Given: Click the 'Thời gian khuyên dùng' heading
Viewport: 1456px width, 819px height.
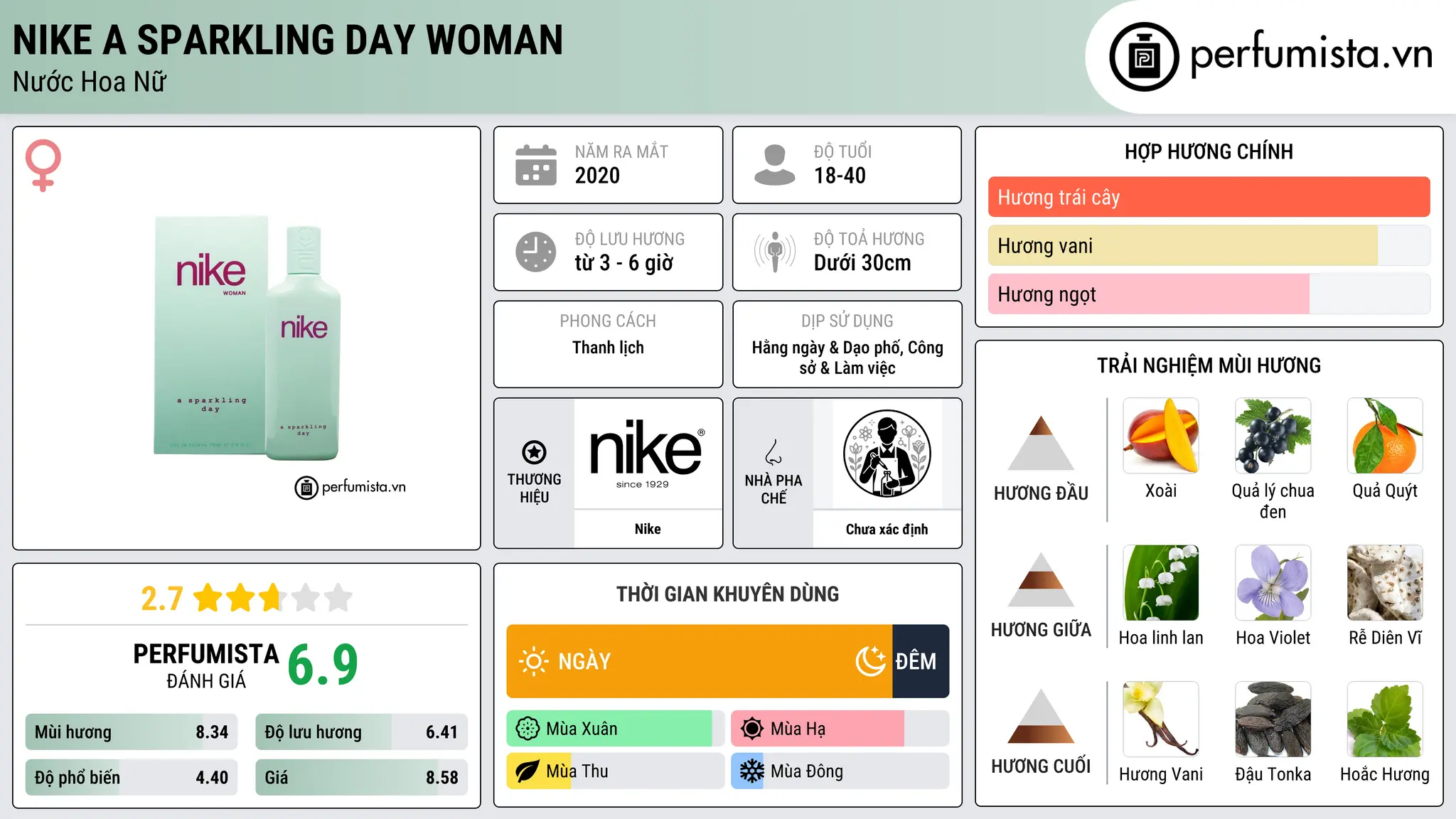Looking at the screenshot, I should click(x=727, y=594).
